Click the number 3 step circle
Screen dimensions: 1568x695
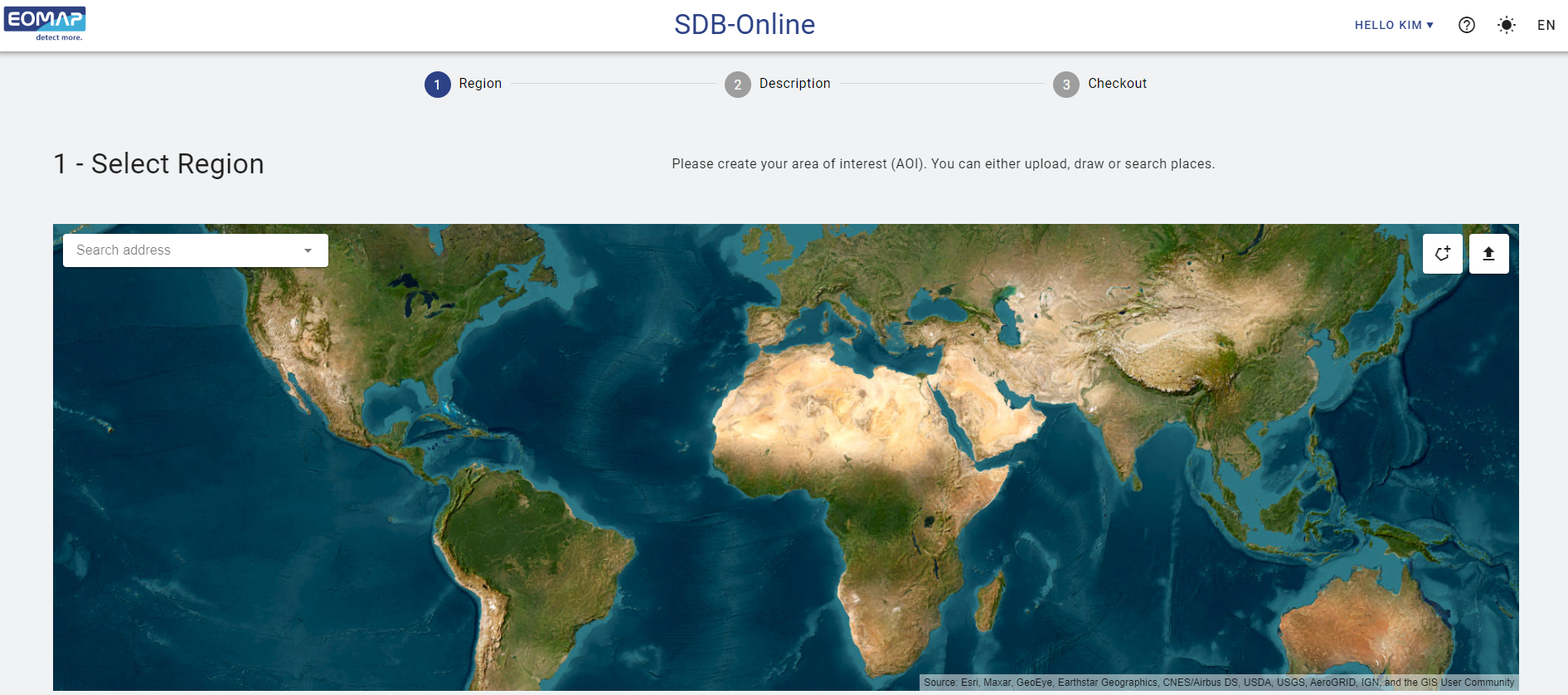pos(1066,85)
